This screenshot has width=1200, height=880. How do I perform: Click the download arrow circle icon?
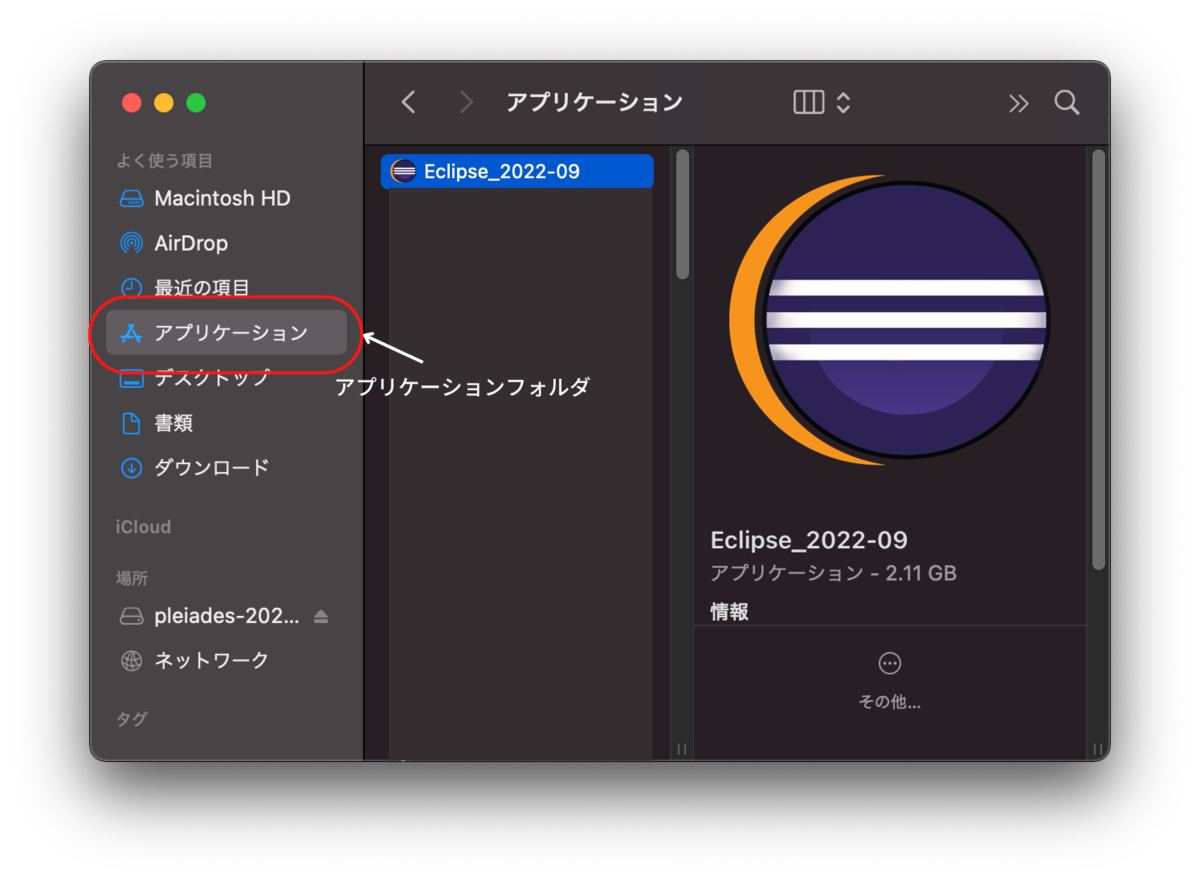(131, 467)
